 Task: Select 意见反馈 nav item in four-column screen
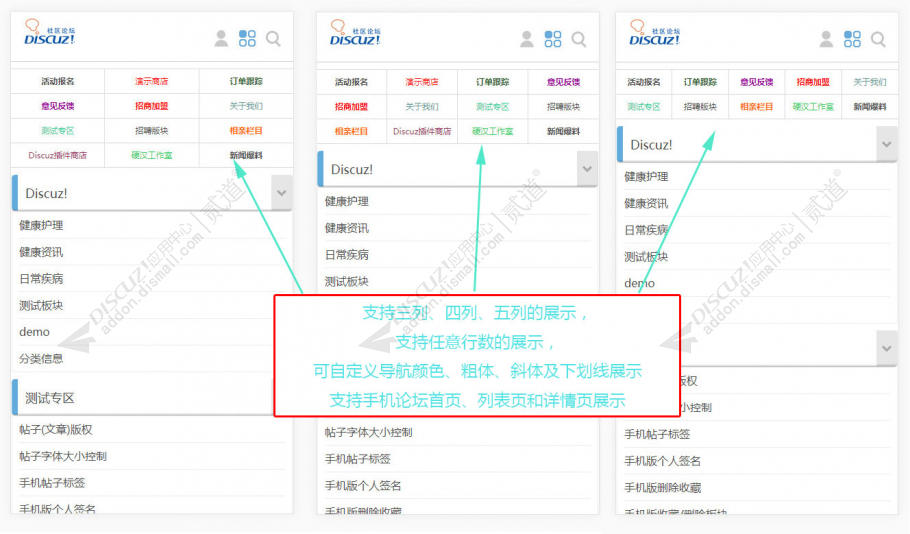pos(564,82)
